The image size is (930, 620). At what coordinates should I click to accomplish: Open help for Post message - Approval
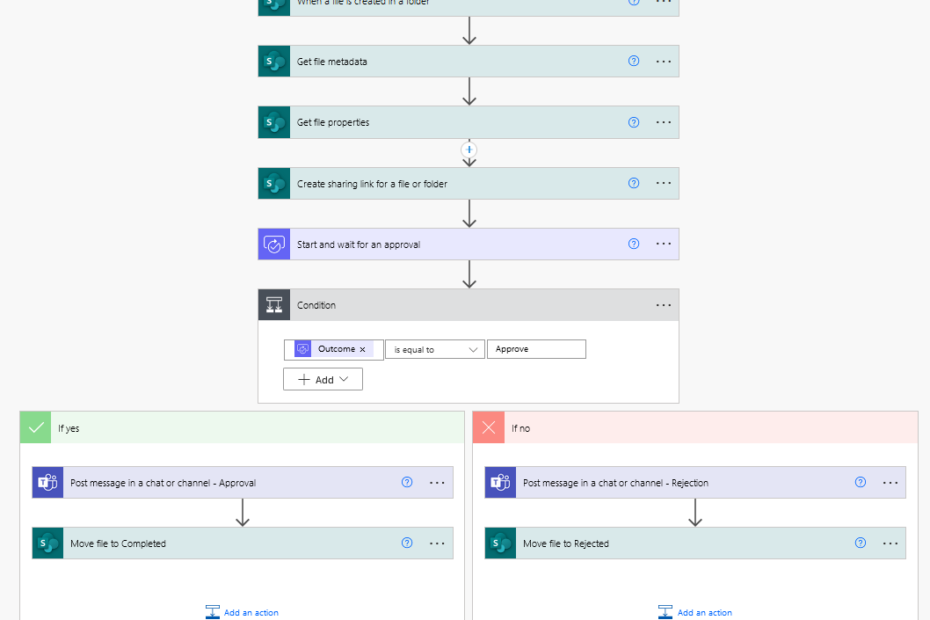click(x=407, y=482)
